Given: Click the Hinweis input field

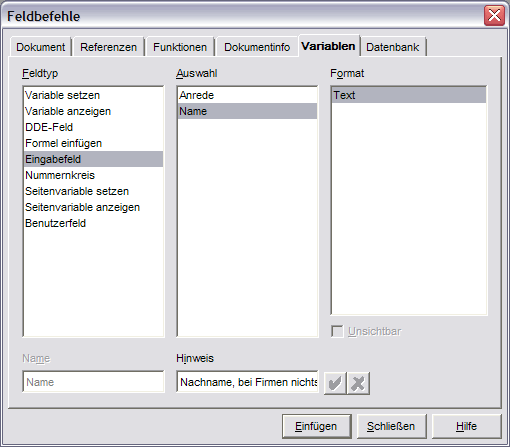Looking at the screenshot, I should click(x=247, y=382).
